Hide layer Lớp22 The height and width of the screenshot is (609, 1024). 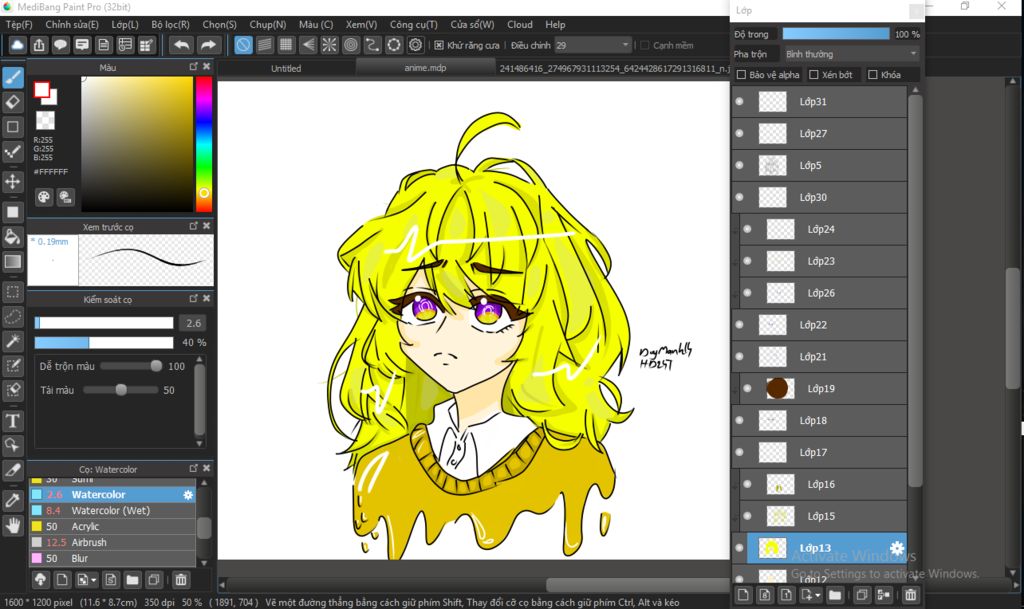pyautogui.click(x=739, y=324)
